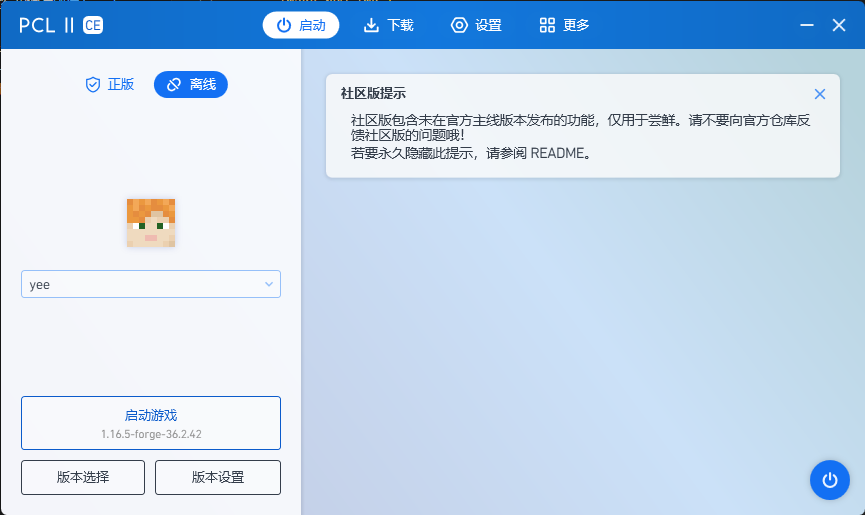Expand the yee username dropdown arrow

(269, 284)
